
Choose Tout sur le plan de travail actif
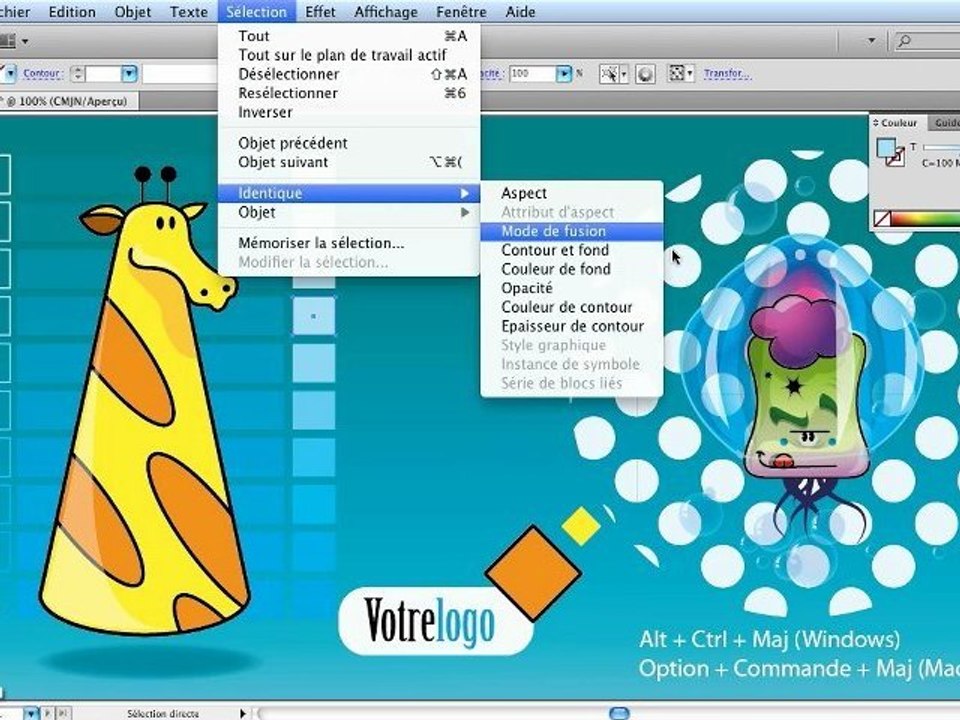tap(349, 55)
